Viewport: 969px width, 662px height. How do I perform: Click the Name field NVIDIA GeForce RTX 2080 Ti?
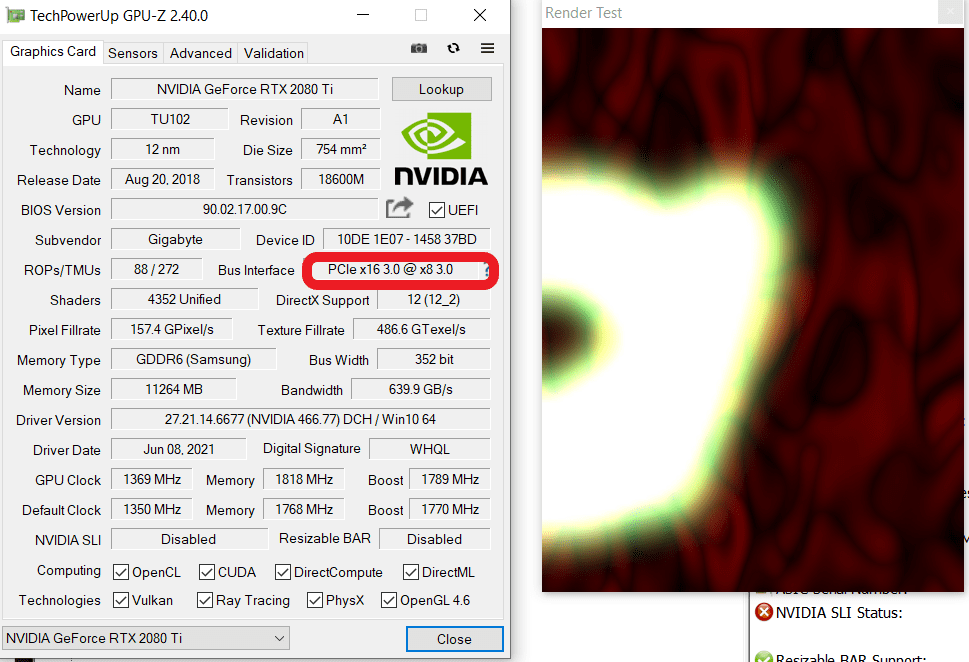pos(245,89)
